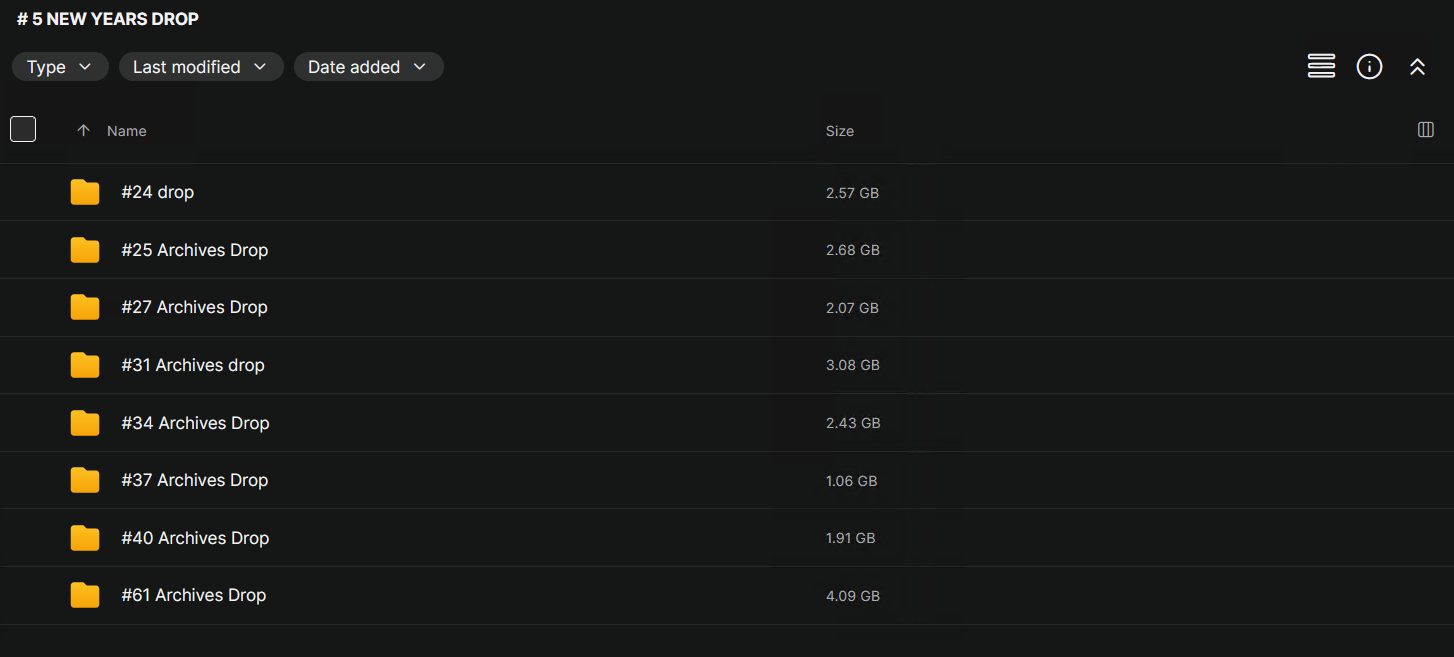This screenshot has height=657, width=1454.
Task: Click the #24 drop folder icon
Action: [85, 192]
